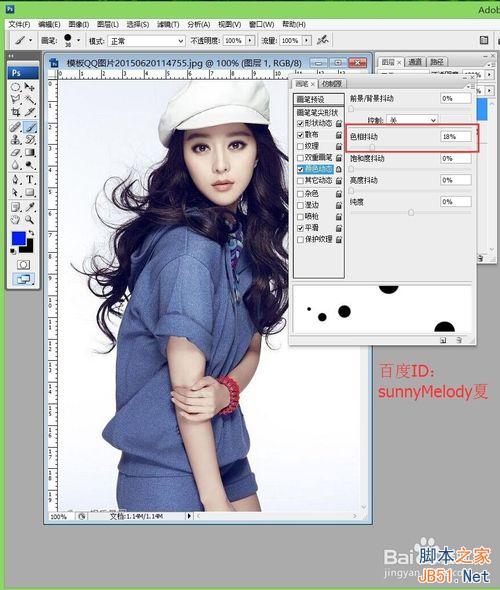Expand the 不透明度 opacity arrow
The height and width of the screenshot is (590, 500).
250,40
